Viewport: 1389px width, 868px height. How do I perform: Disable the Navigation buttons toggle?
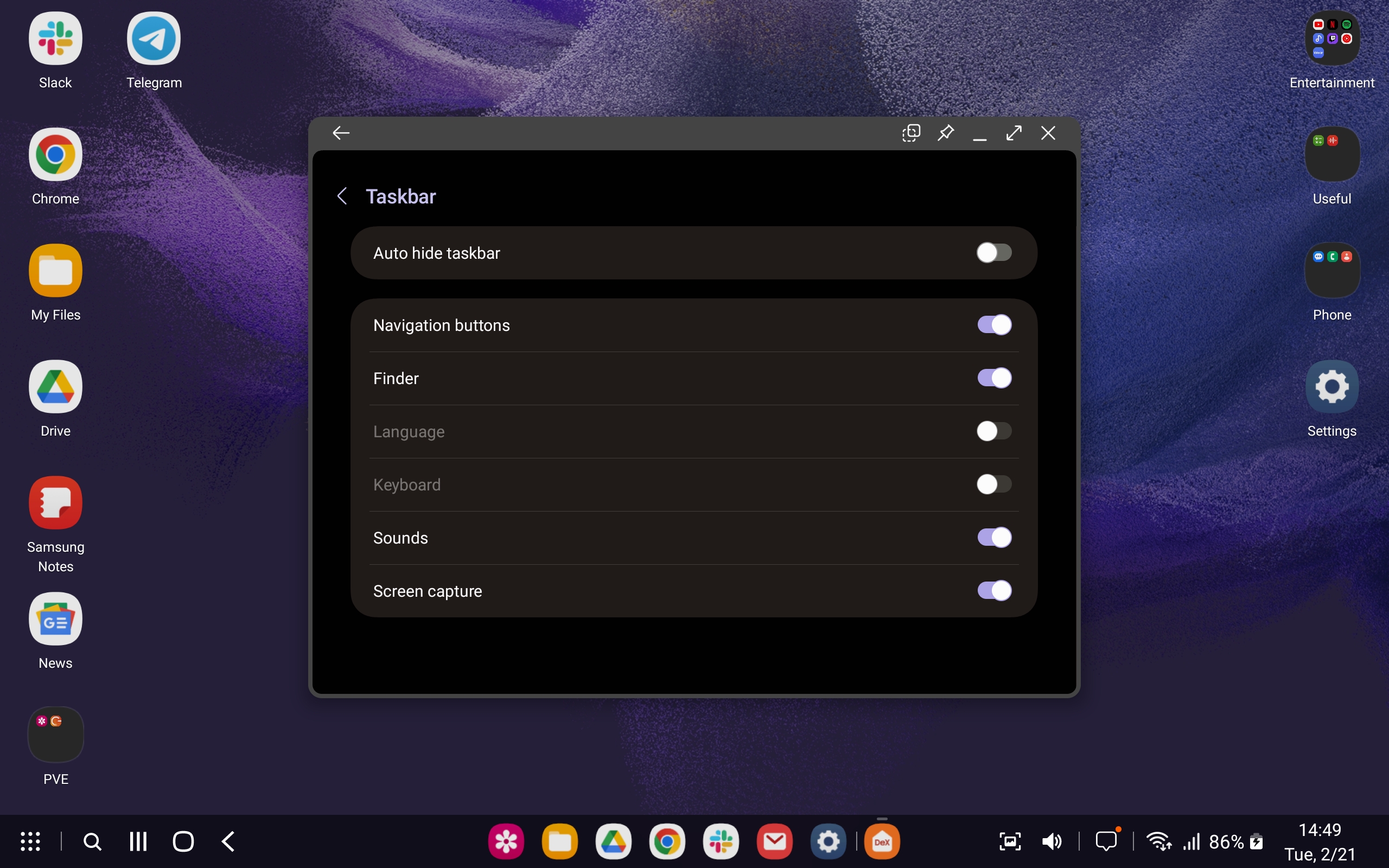click(993, 325)
